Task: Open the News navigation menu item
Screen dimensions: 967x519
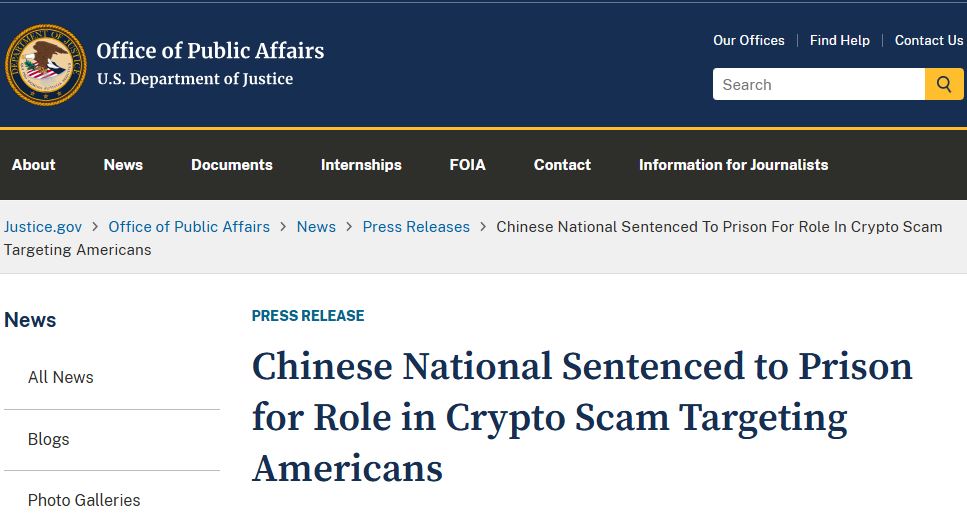Action: 123,165
